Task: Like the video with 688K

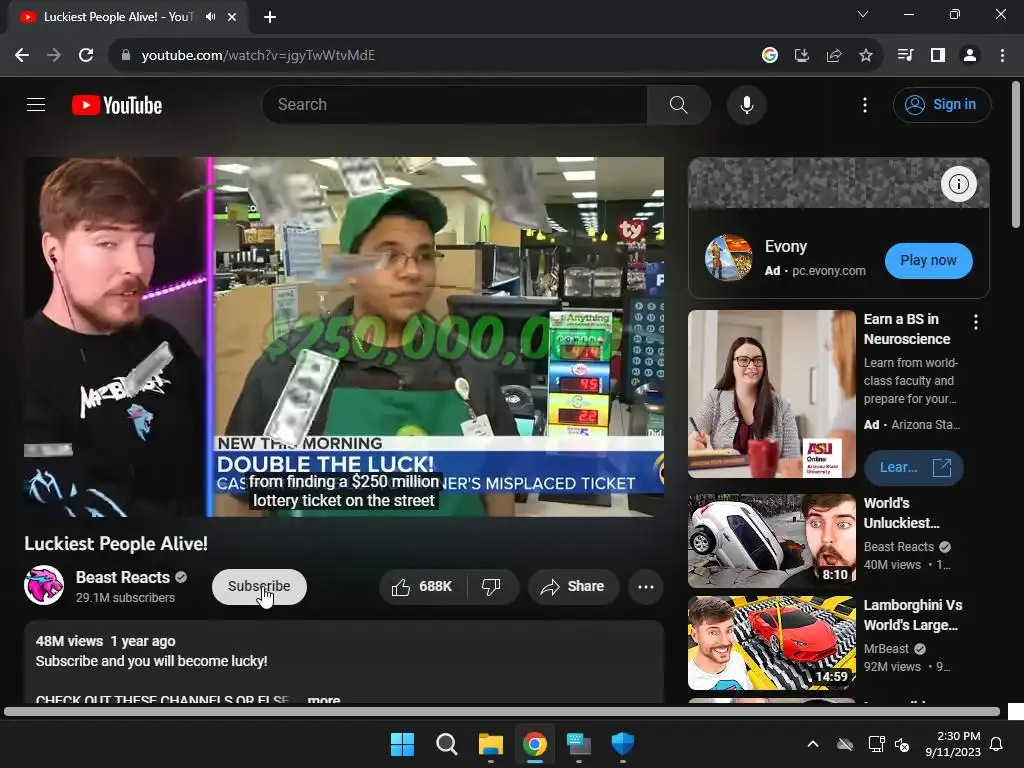Action: (423, 586)
